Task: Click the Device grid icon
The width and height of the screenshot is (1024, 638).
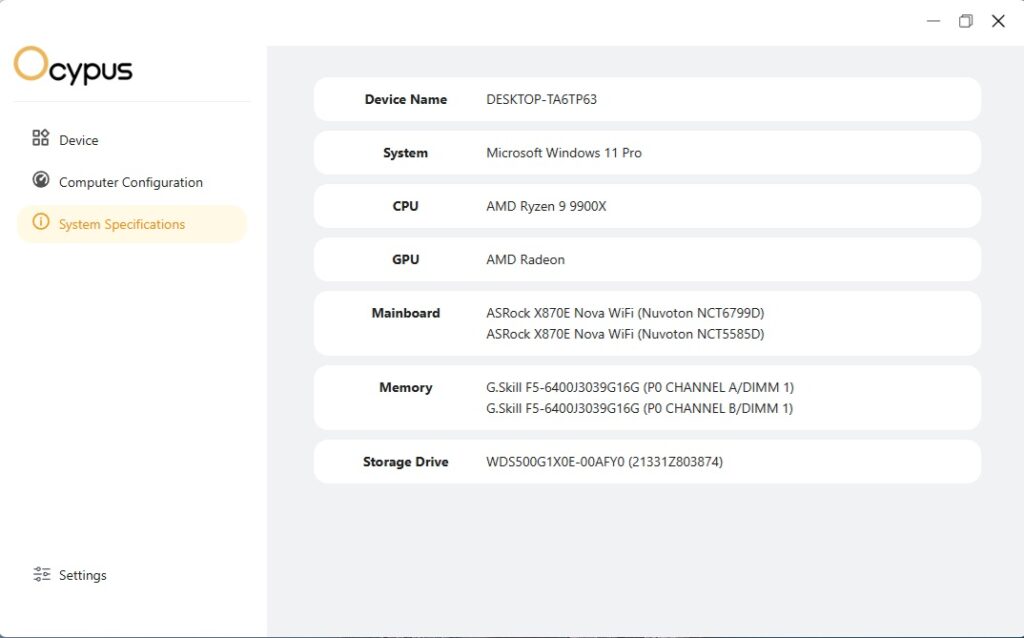Action: pyautogui.click(x=40, y=138)
